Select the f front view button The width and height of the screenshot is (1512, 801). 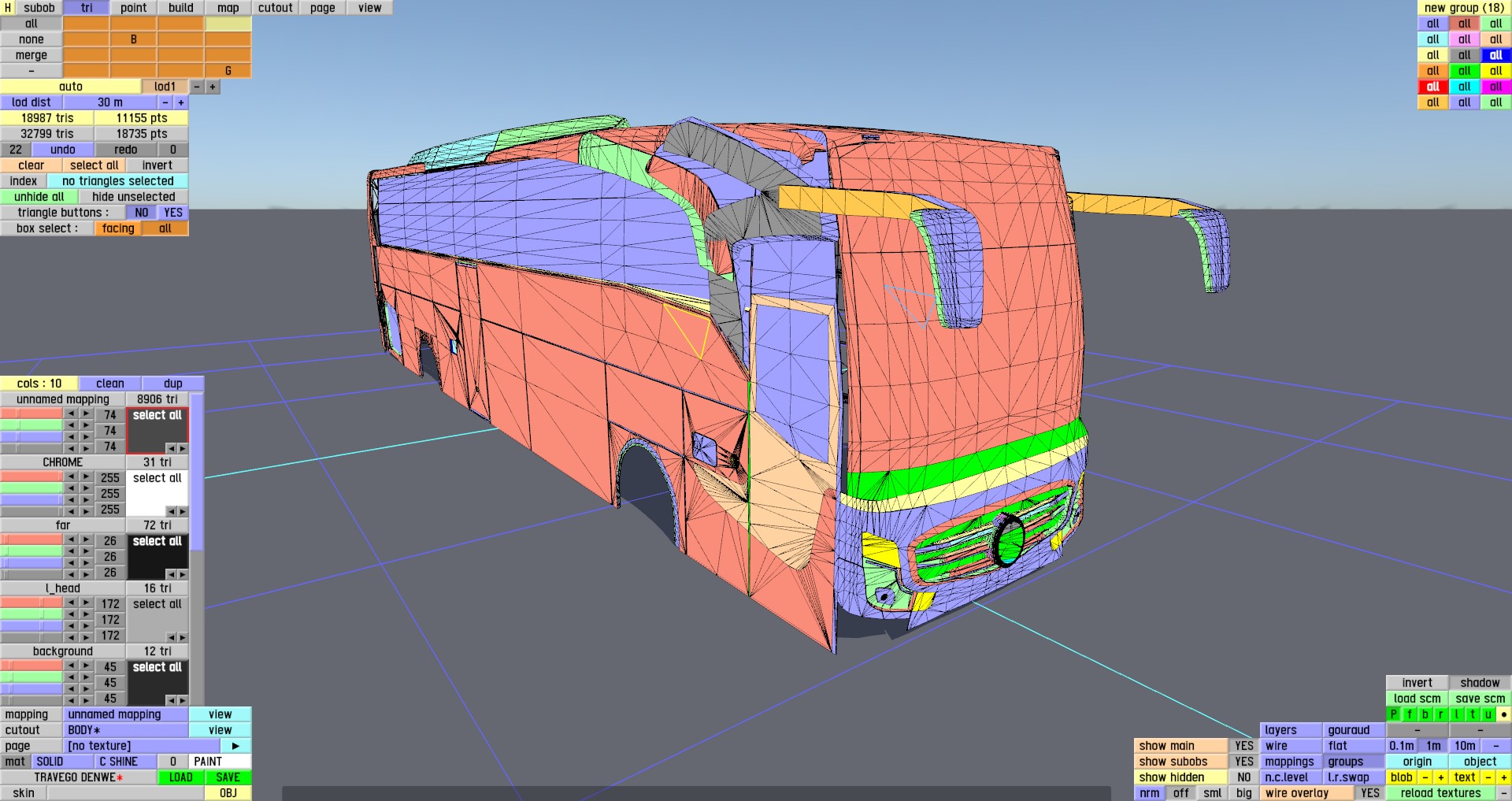pos(1410,714)
